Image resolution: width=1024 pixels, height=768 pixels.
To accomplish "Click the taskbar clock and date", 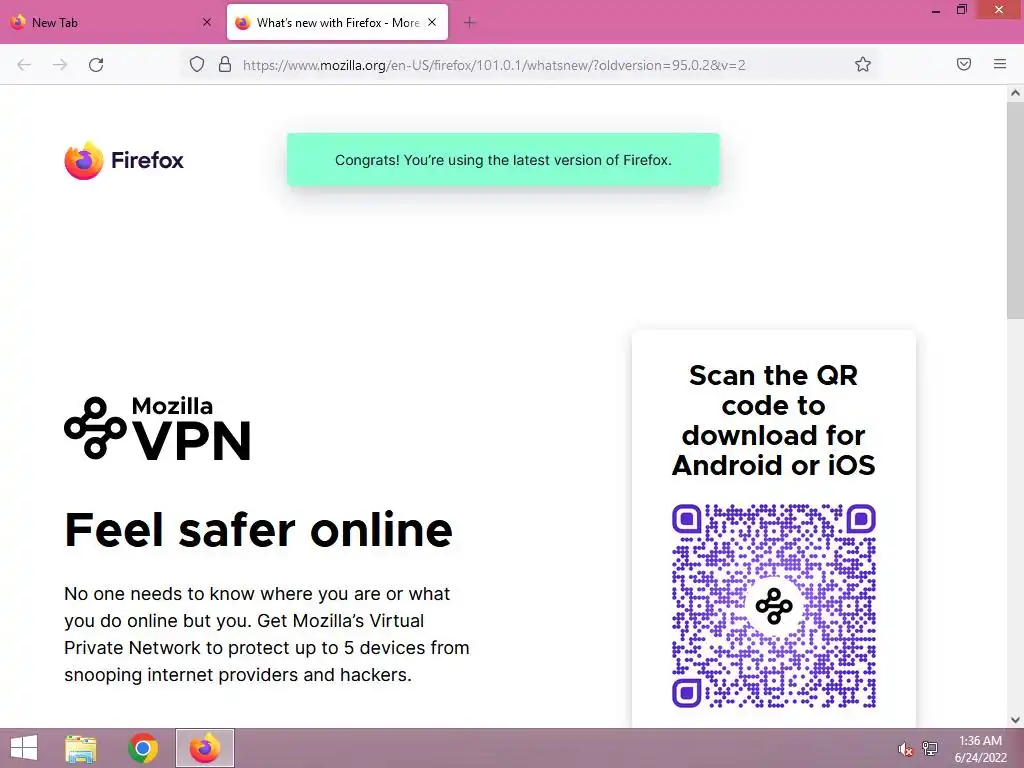I will click(x=980, y=749).
